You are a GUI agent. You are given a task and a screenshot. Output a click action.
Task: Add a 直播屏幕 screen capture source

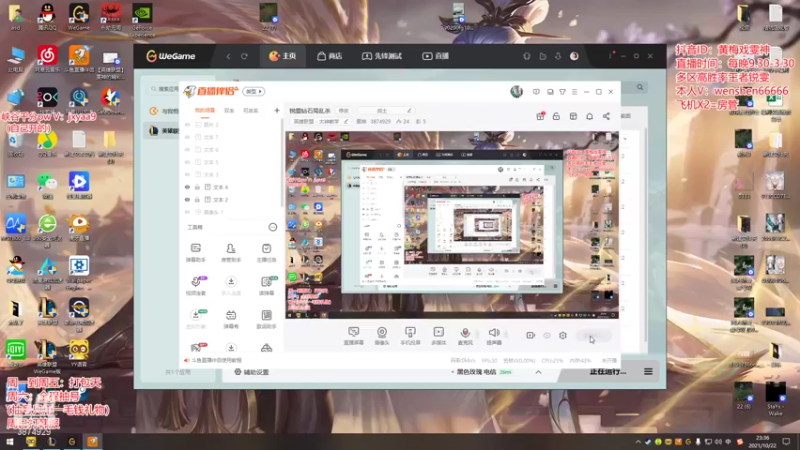354,336
